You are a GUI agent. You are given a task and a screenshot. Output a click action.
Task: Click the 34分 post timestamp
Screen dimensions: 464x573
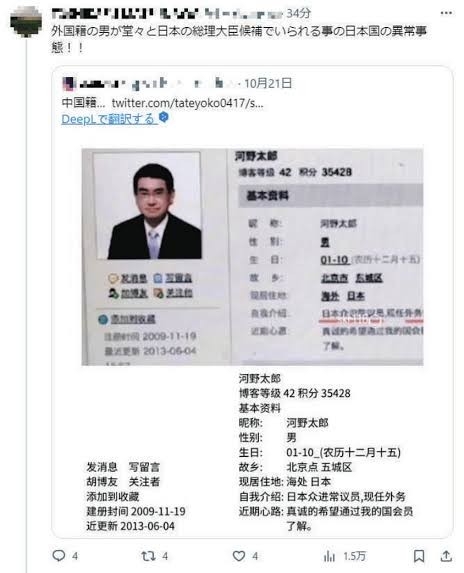(x=298, y=14)
